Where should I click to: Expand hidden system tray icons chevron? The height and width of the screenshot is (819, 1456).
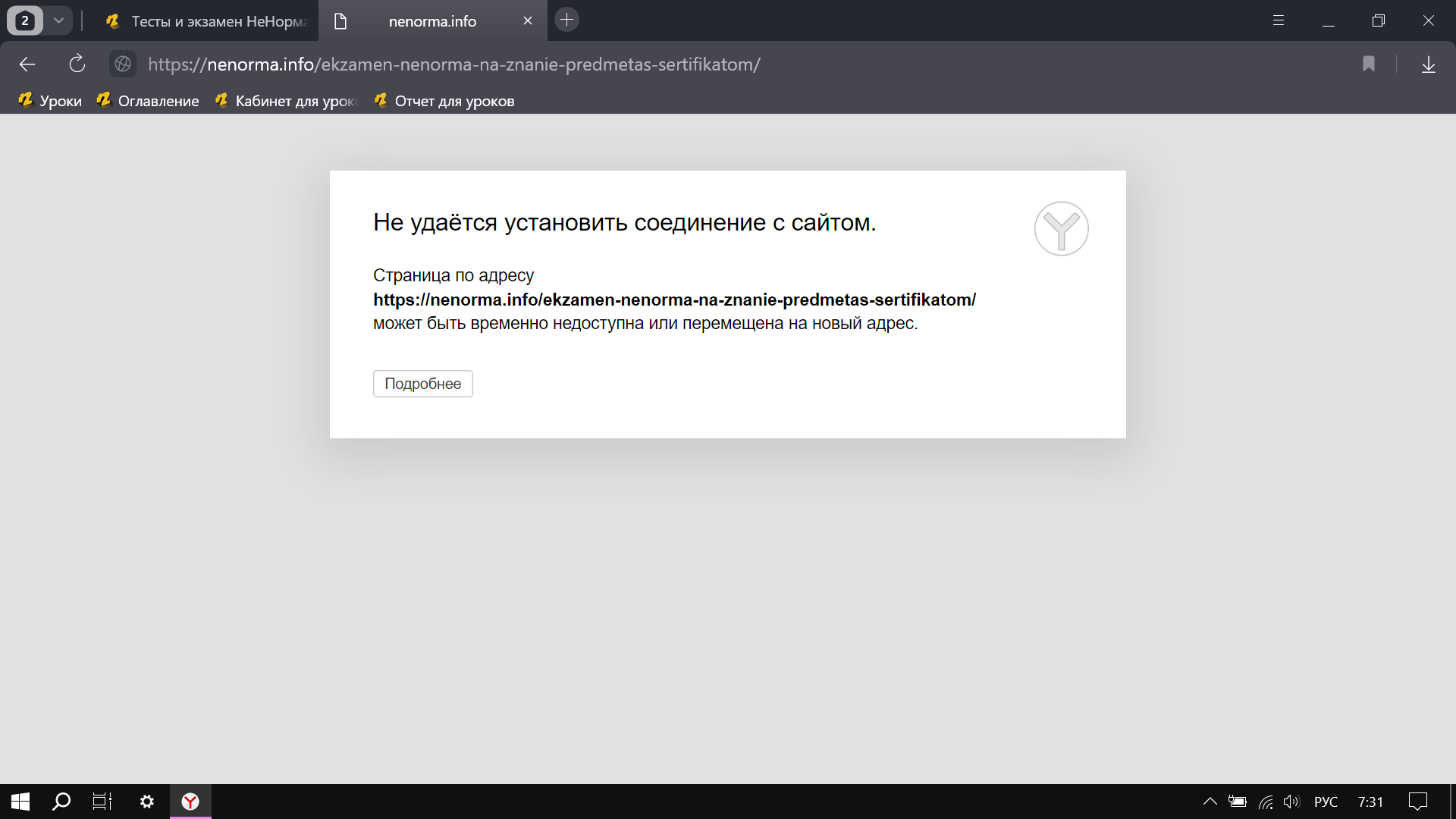pyautogui.click(x=1210, y=802)
